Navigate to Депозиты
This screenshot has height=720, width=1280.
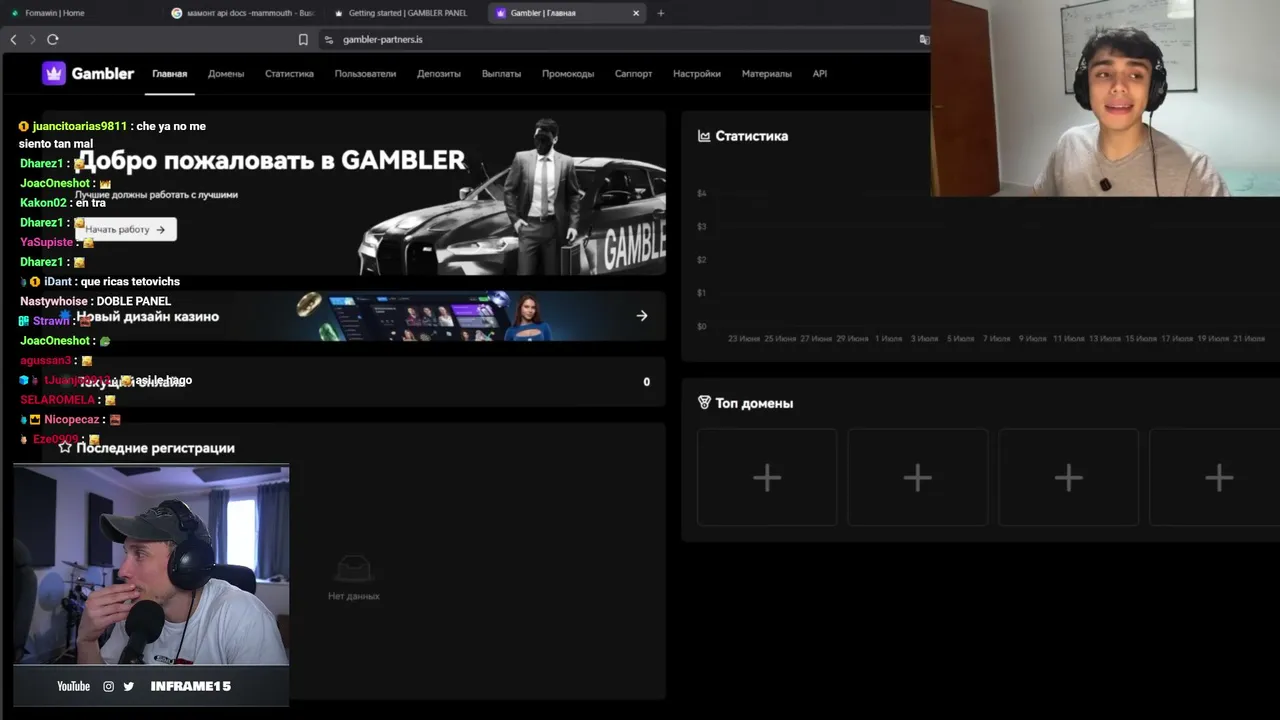439,74
